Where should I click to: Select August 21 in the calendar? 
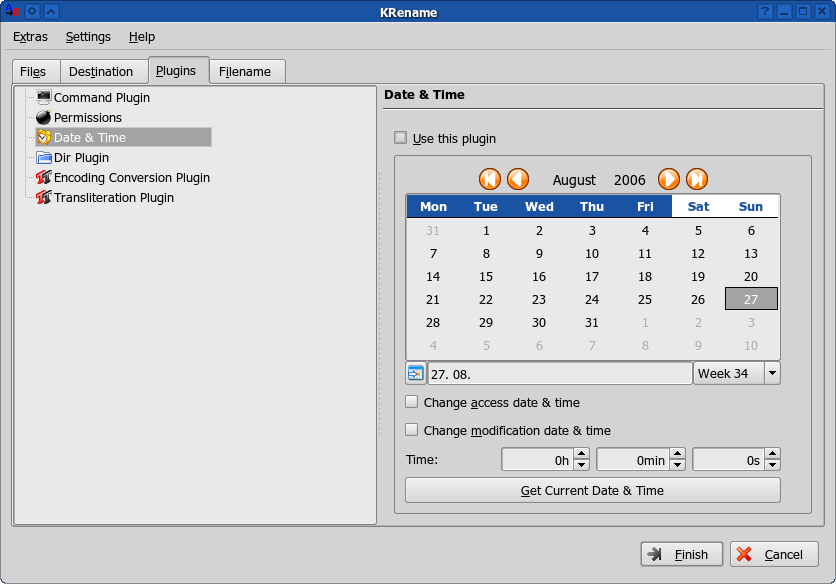click(x=433, y=299)
